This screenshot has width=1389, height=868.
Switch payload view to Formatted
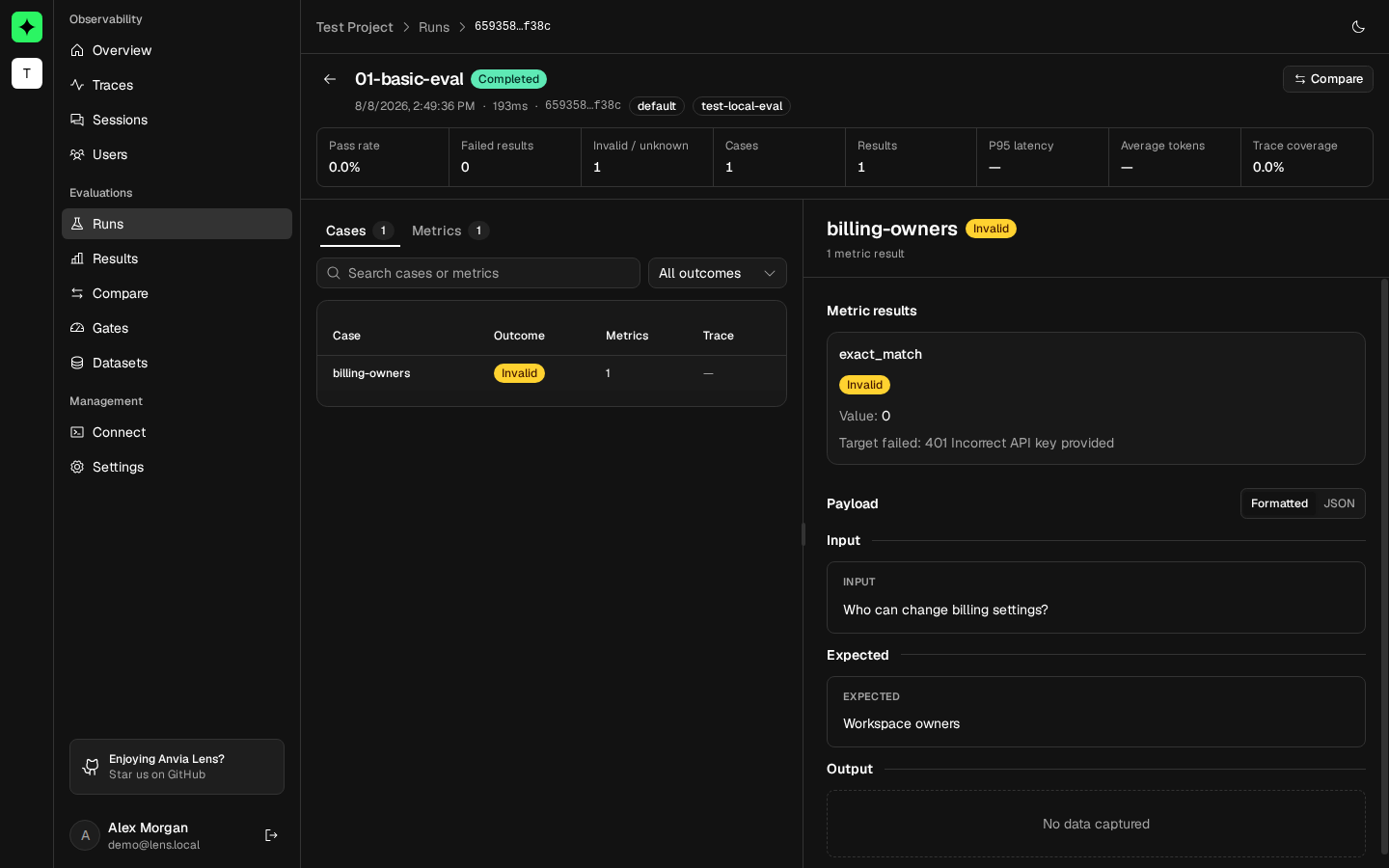point(1279,503)
